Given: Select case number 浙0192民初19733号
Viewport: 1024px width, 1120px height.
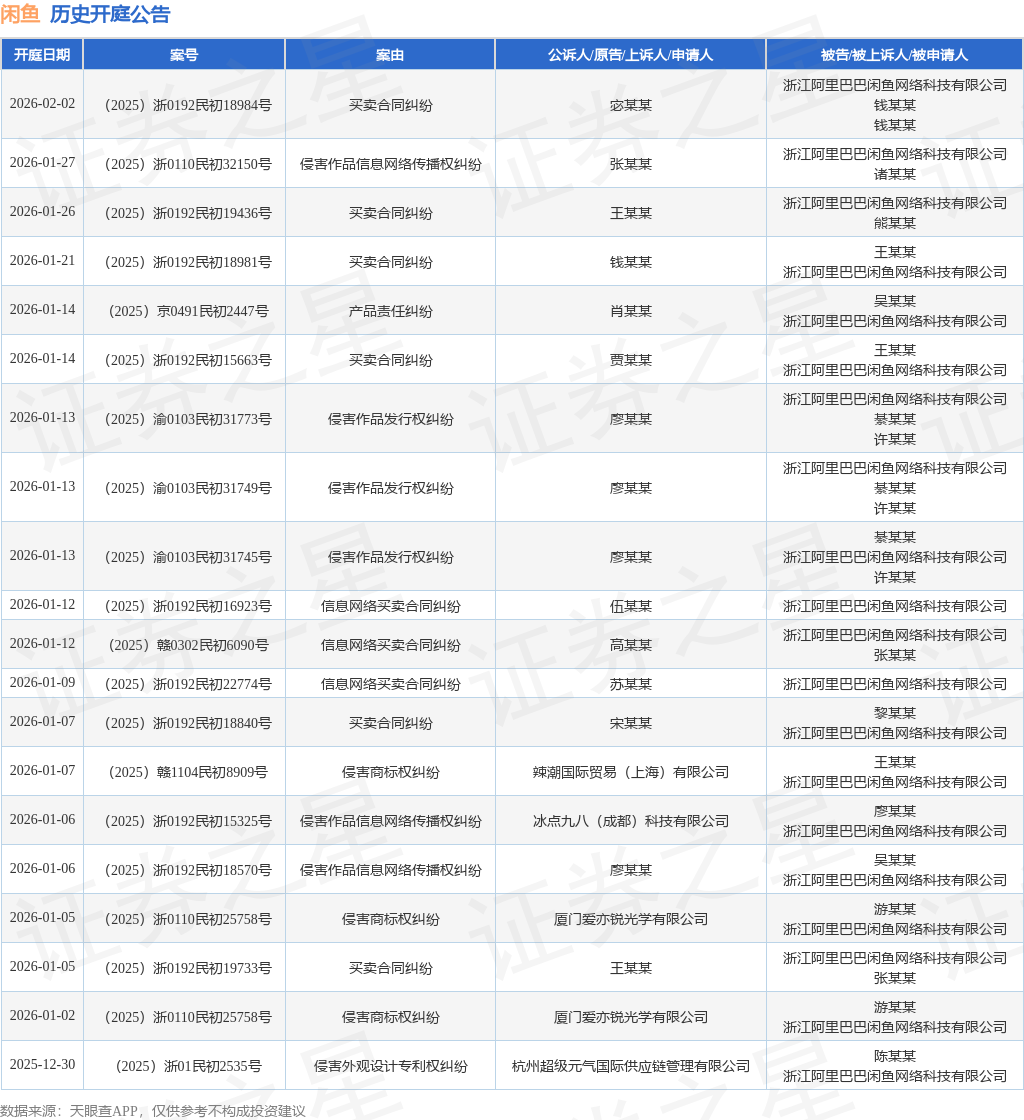Looking at the screenshot, I should click(x=188, y=969).
